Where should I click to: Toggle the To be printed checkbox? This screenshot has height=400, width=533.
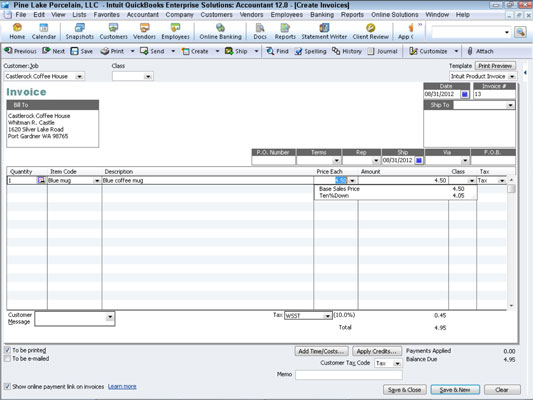7,350
